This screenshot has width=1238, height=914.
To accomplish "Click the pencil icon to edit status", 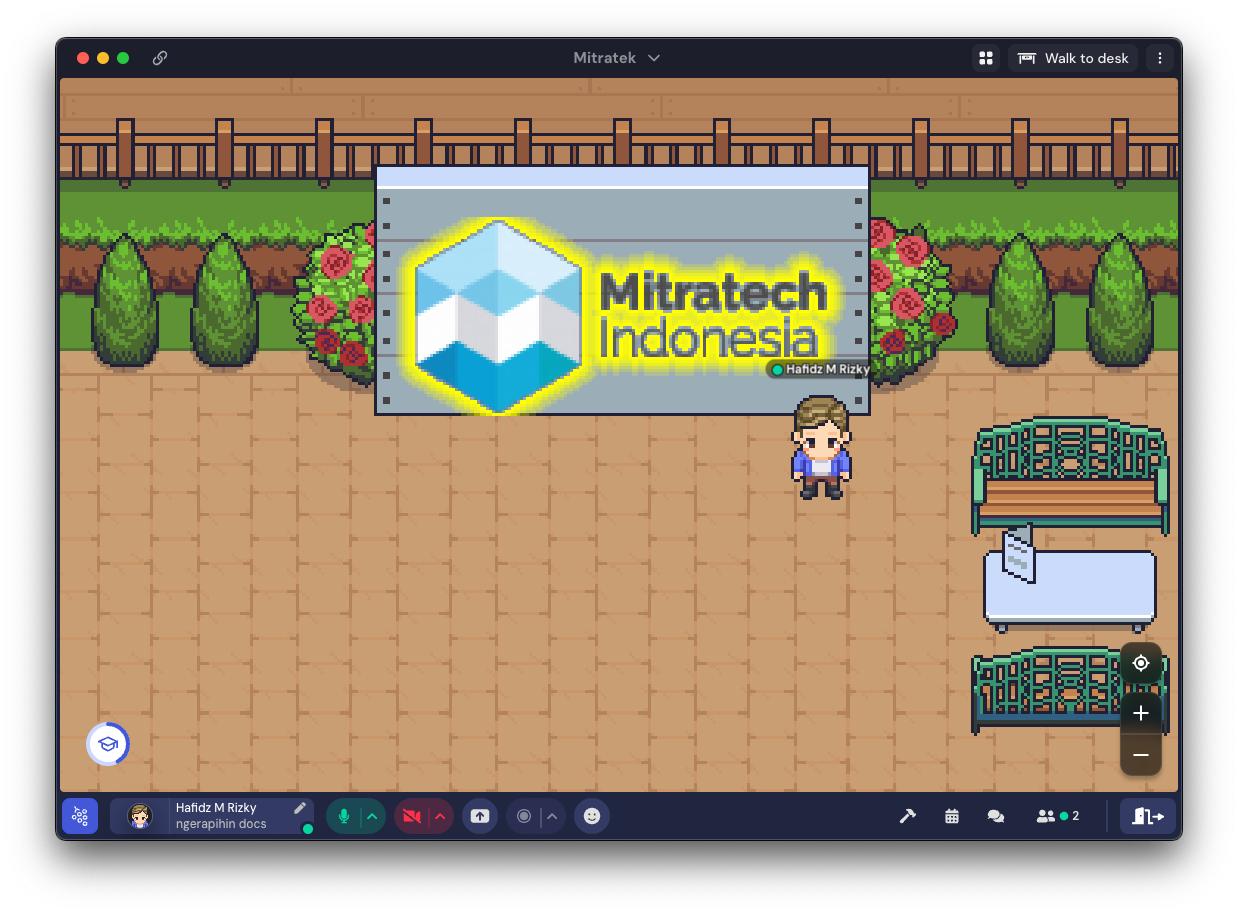I will tap(299, 808).
